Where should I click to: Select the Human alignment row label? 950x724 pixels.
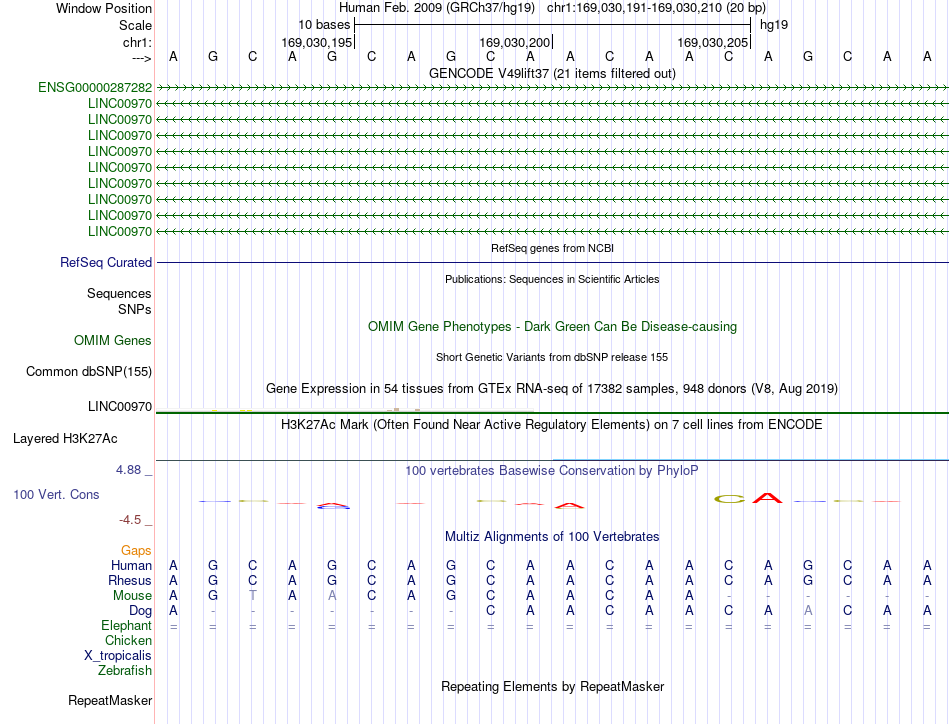pyautogui.click(x=131, y=565)
